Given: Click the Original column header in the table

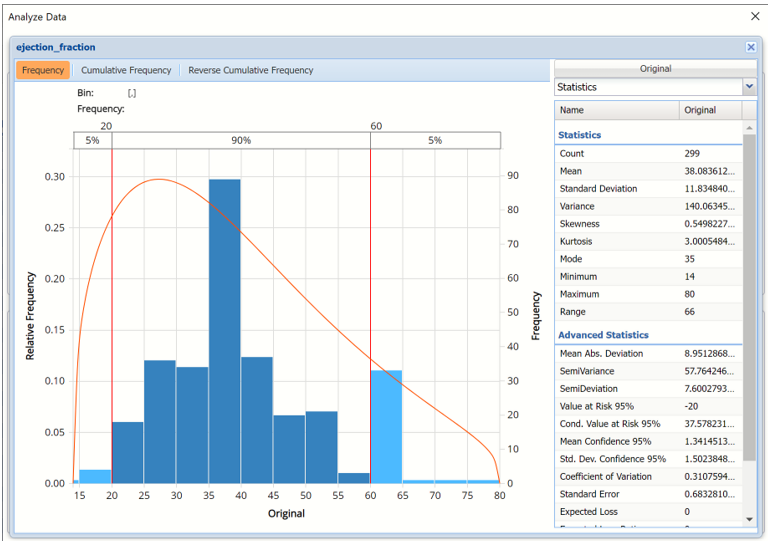Looking at the screenshot, I should [710, 110].
